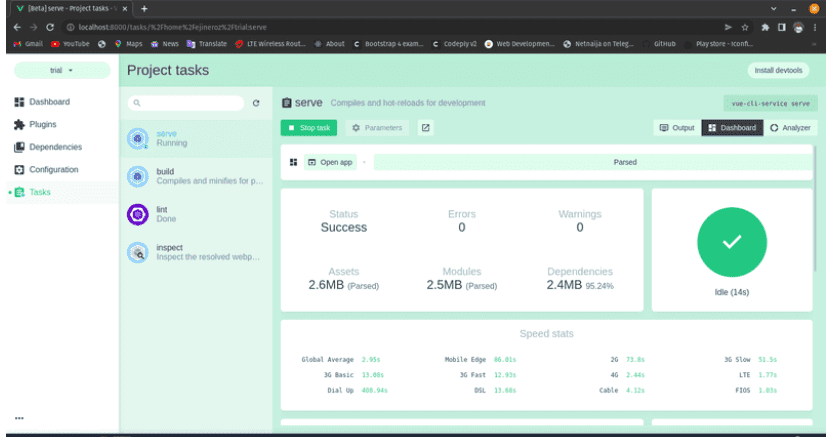833x437 pixels.
Task: Click the Modules 2.5MB value
Action: pos(462,285)
